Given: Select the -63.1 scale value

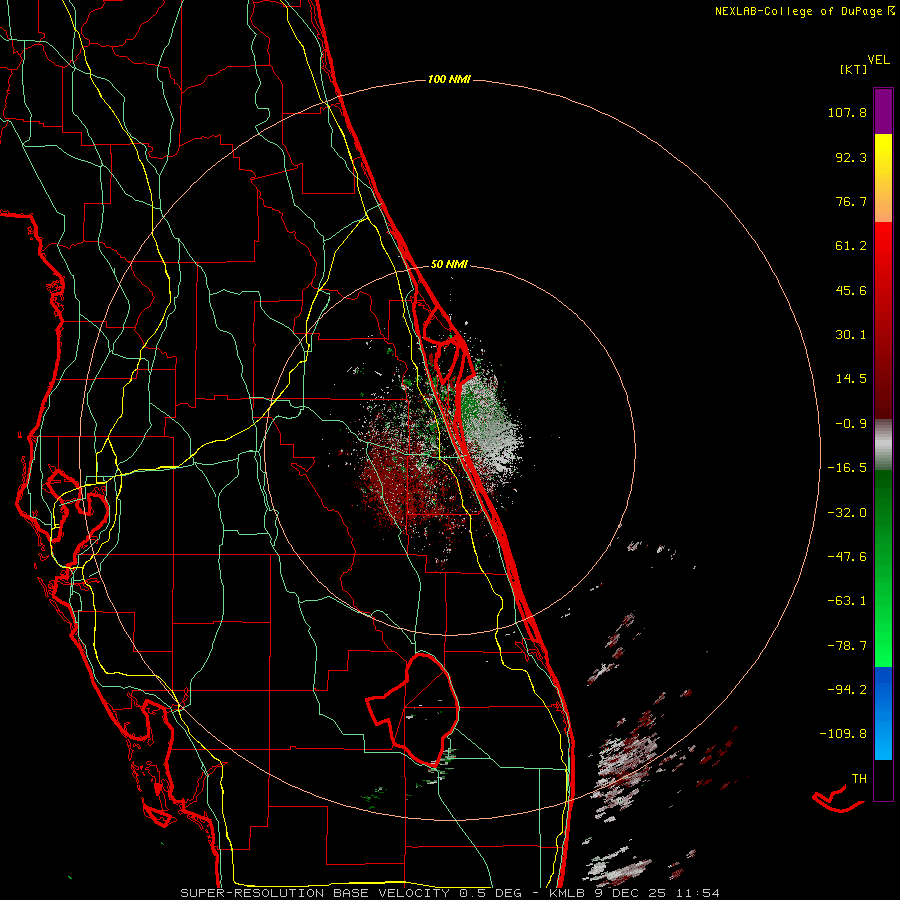Looking at the screenshot, I should (x=847, y=601).
